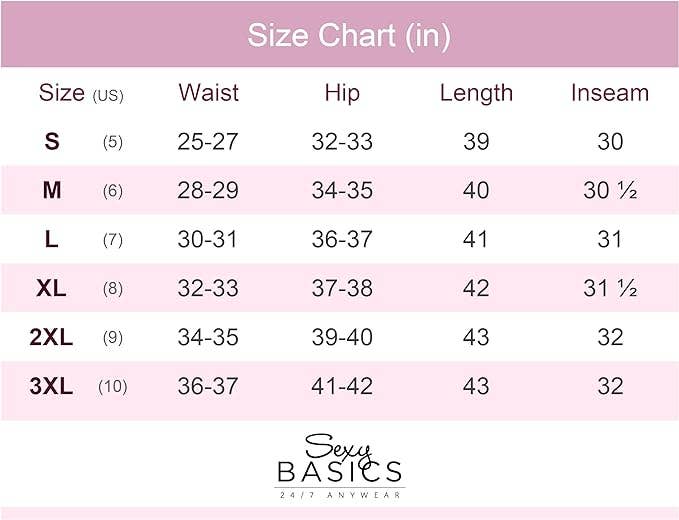This screenshot has height=520, width=679.
Task: Select the Hip column header
Action: 342,93
